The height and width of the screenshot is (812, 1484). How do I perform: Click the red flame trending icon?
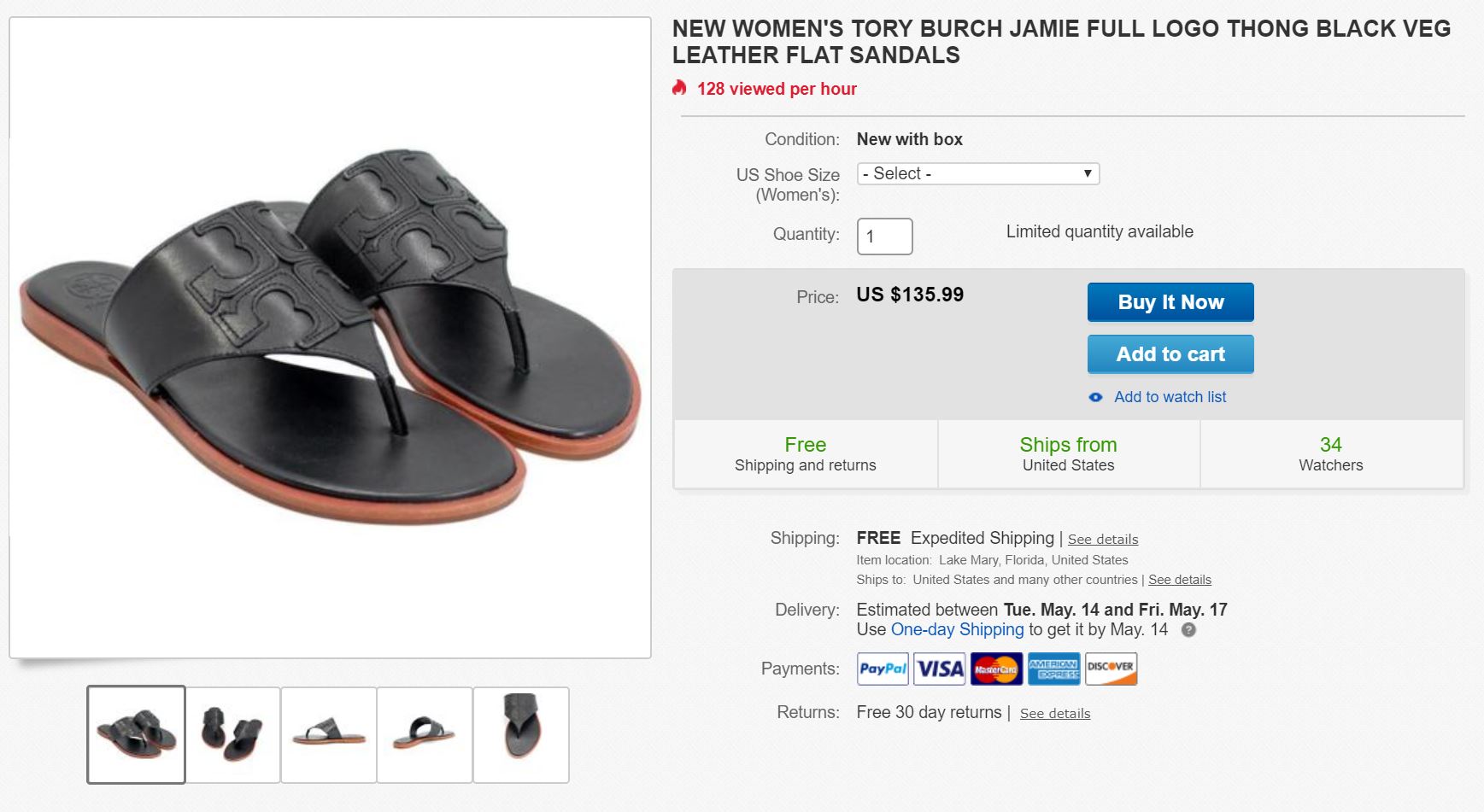(x=679, y=88)
